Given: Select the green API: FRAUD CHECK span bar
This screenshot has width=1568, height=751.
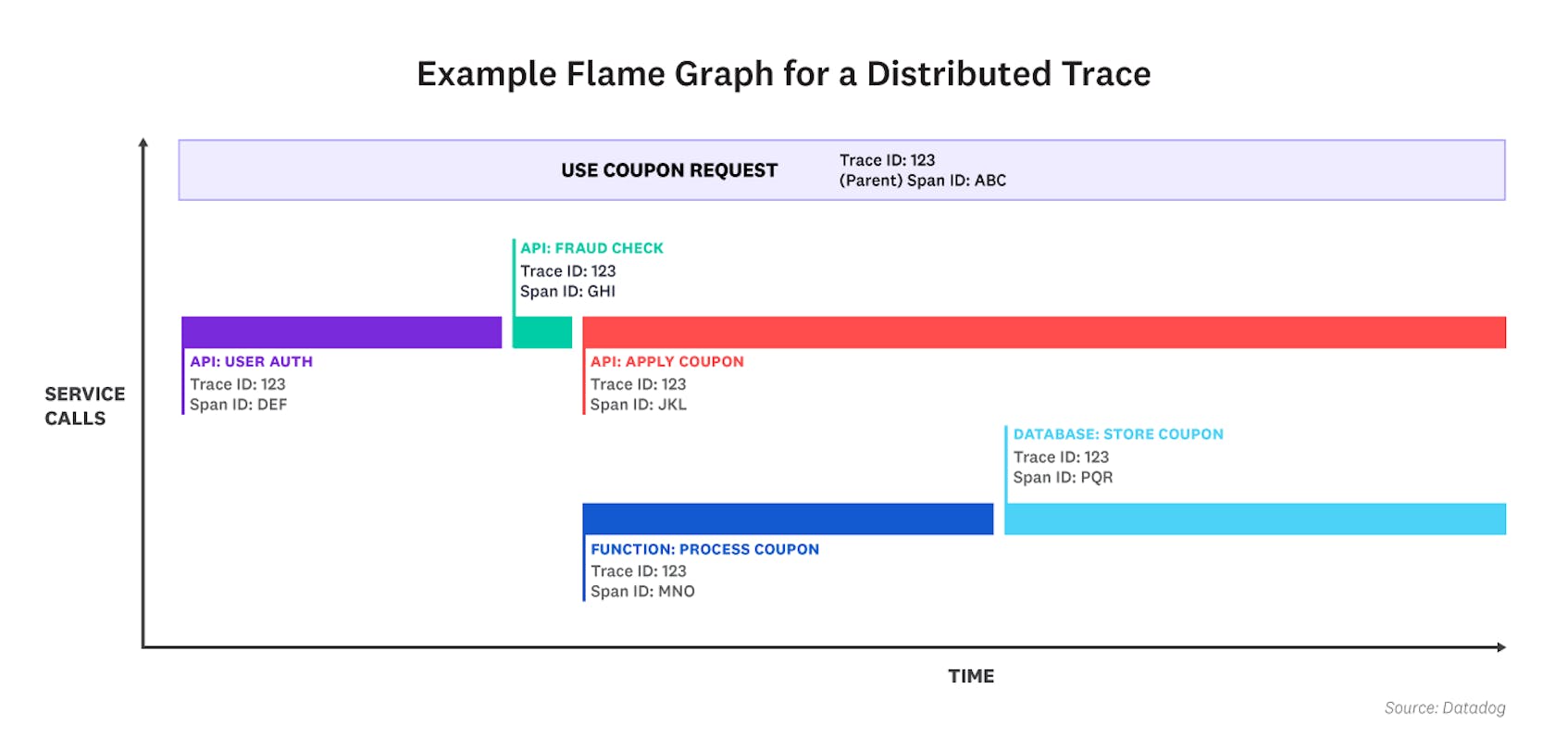Looking at the screenshot, I should pos(542,332).
